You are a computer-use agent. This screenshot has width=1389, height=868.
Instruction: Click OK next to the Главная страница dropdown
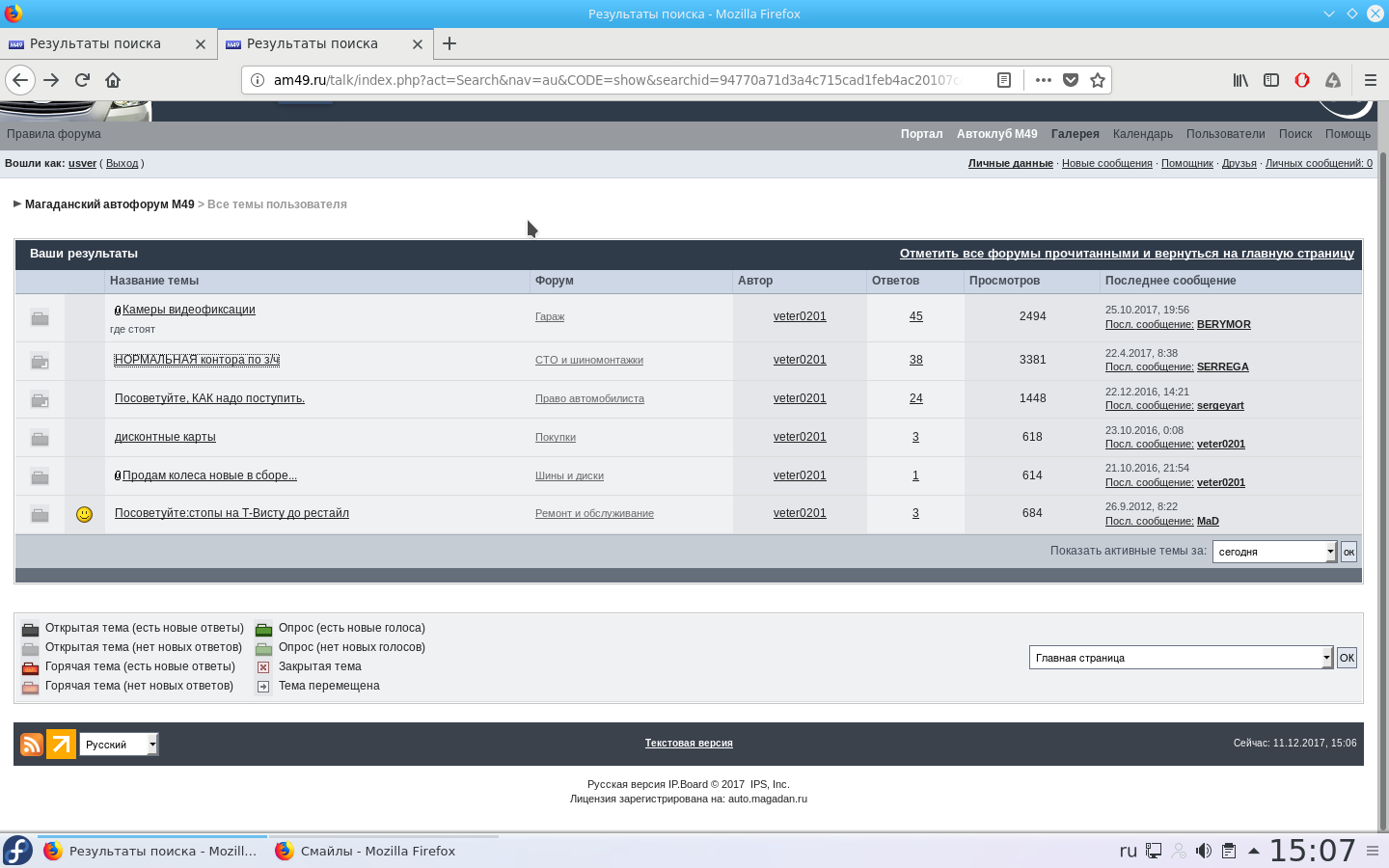tap(1347, 658)
